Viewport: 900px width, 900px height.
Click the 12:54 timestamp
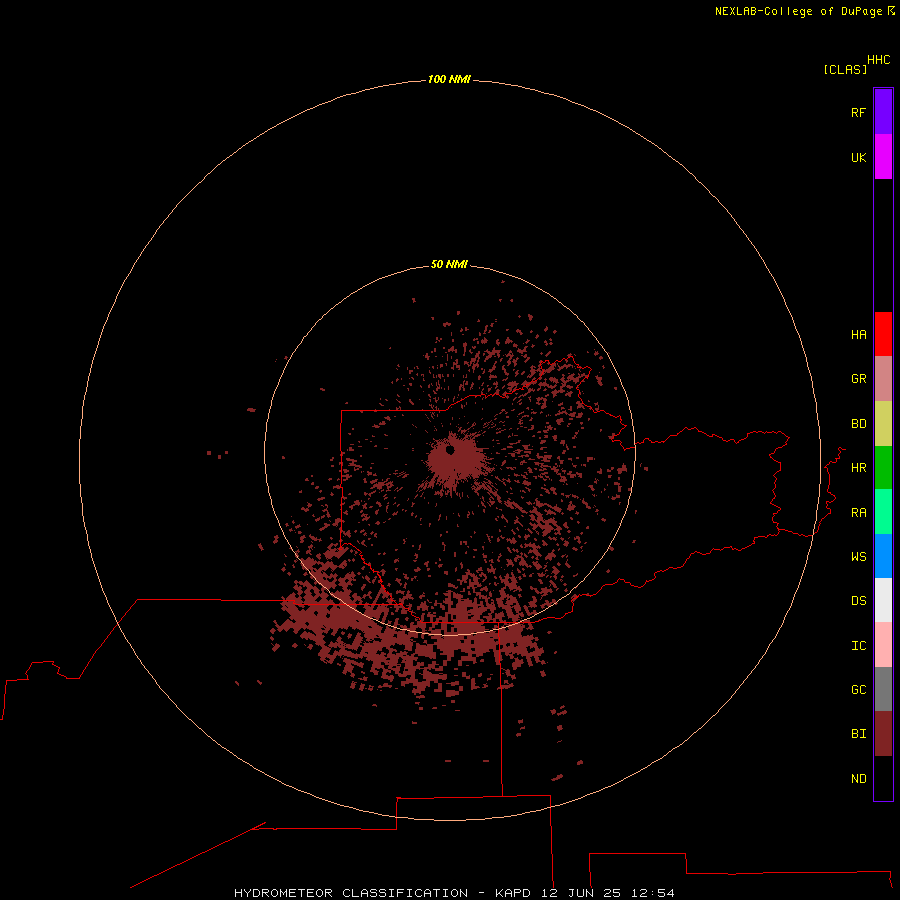point(653,893)
